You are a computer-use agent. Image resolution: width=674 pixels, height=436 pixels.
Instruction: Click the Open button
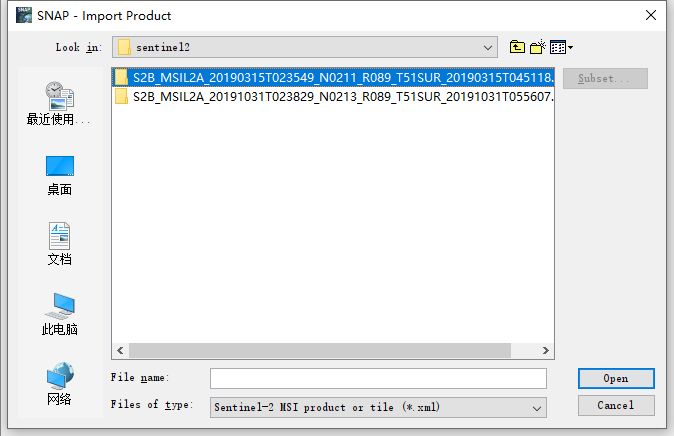[616, 378]
